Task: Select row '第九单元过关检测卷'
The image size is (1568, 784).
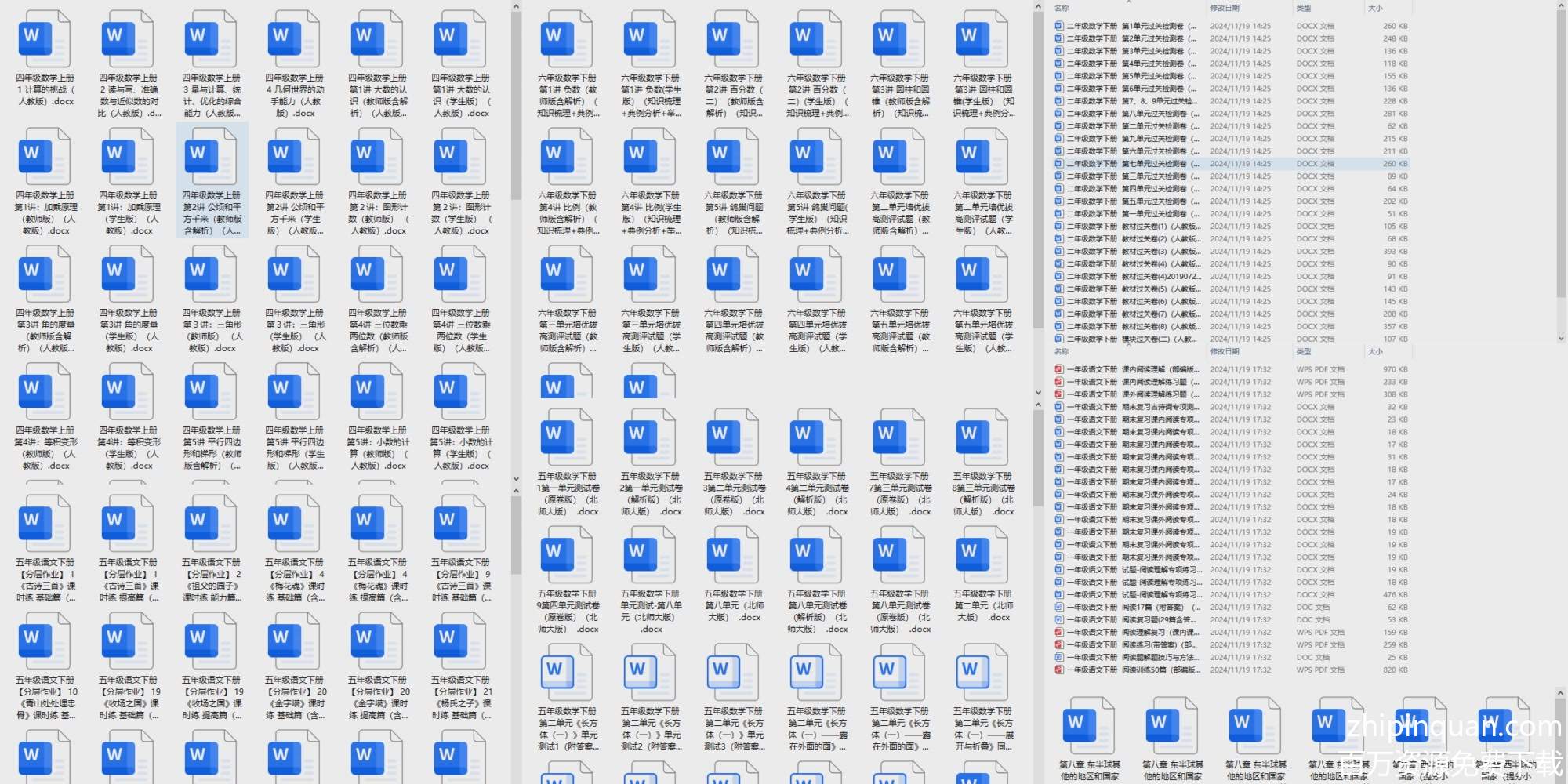Action: tap(1231, 139)
